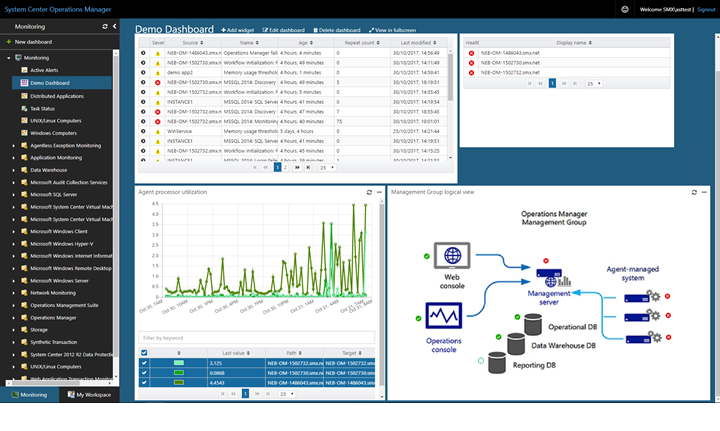Expand the Operations Manager folder
Screen dimensions: 720x431
13,318
